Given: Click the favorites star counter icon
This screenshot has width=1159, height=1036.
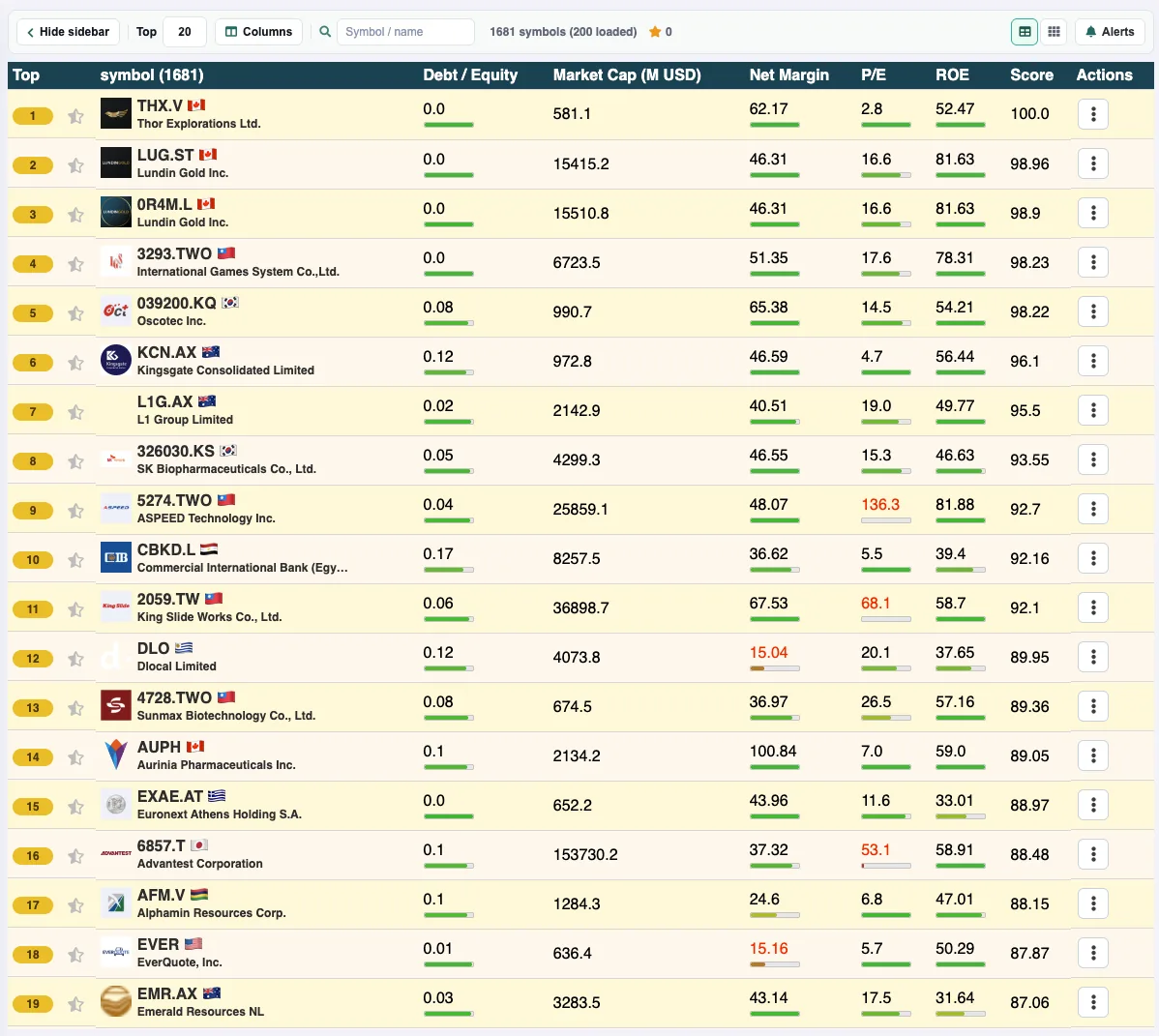Looking at the screenshot, I should pos(655,32).
